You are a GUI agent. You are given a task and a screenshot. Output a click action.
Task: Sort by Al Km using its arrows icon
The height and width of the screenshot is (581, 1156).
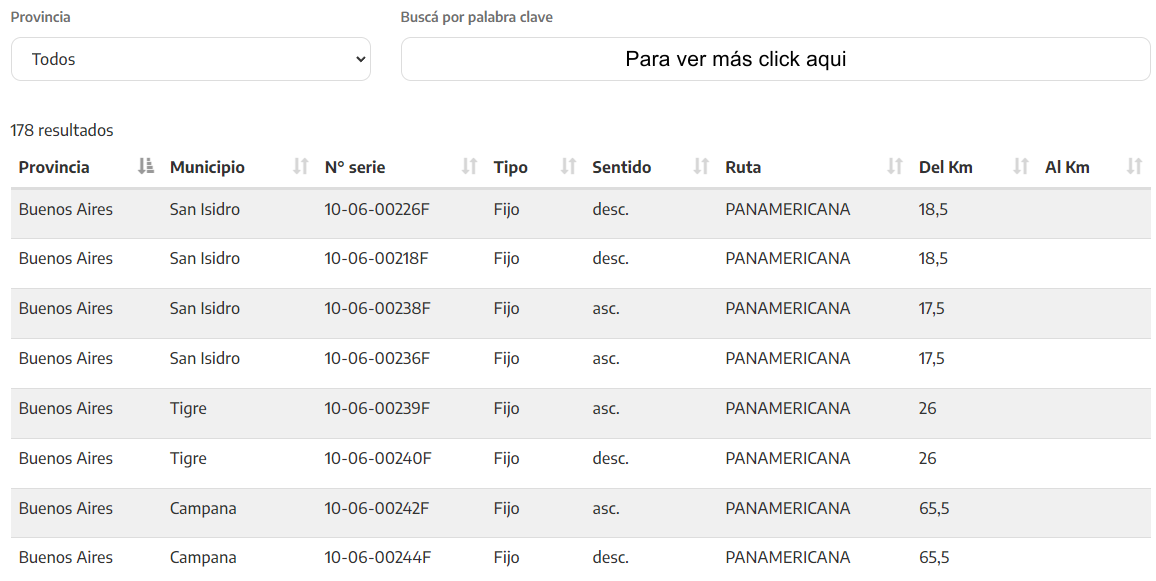[x=1134, y=167]
